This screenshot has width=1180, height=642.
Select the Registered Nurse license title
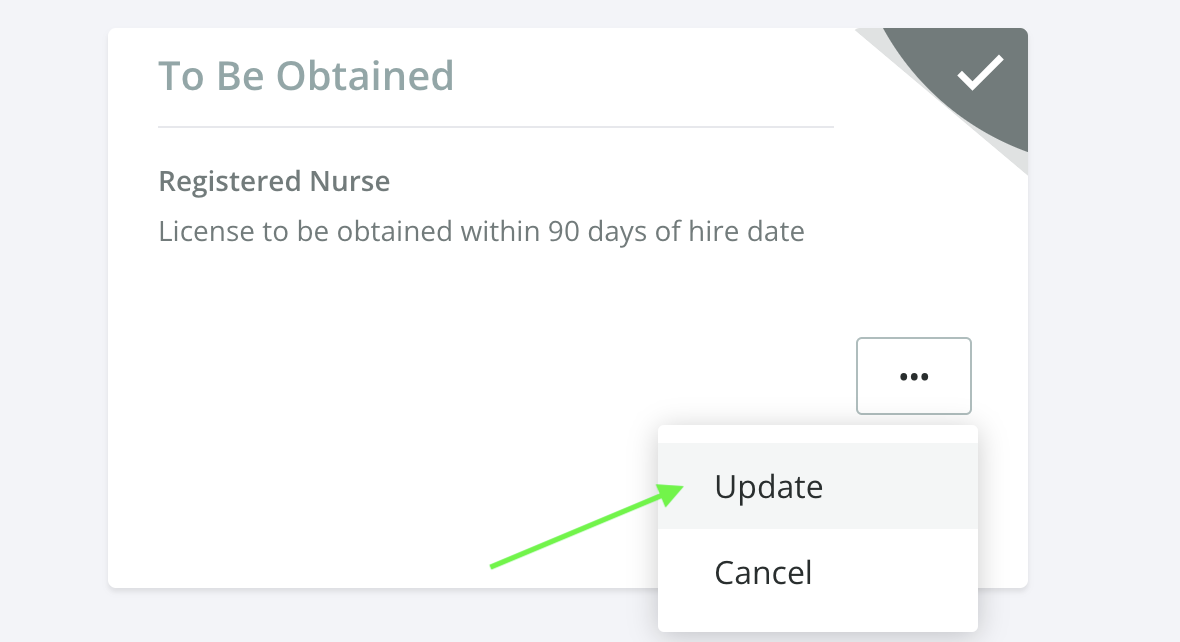coord(274,181)
